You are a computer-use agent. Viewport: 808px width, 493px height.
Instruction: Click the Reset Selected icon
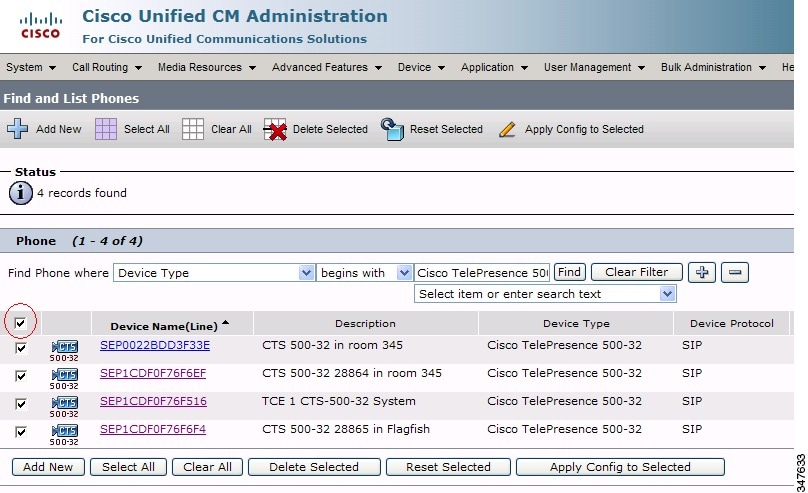392,129
